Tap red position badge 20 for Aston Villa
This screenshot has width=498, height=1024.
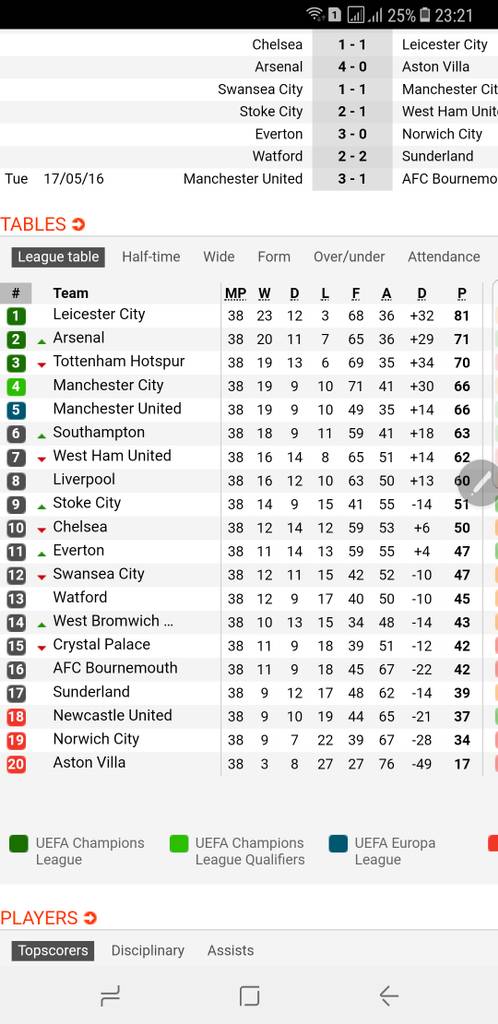(x=16, y=764)
